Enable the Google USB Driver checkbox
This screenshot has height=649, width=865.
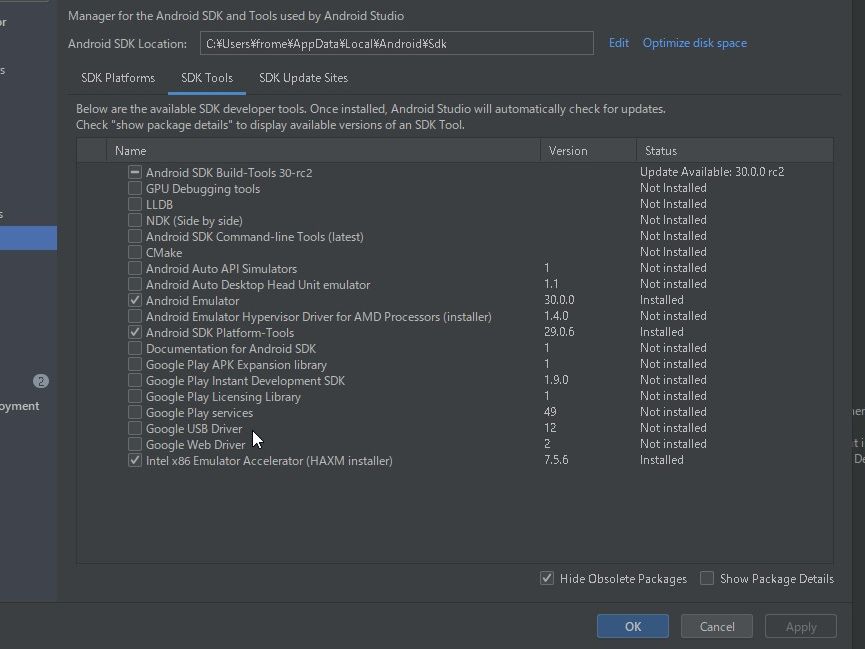click(135, 429)
